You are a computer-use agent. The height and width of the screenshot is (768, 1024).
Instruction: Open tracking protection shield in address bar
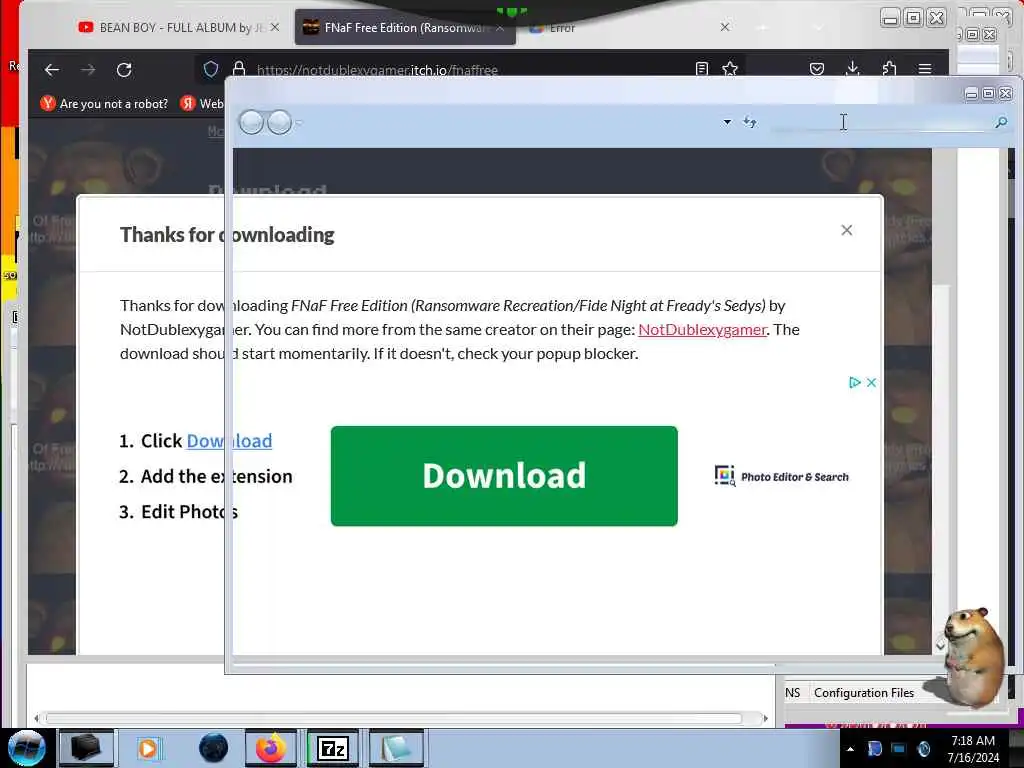[x=210, y=69]
